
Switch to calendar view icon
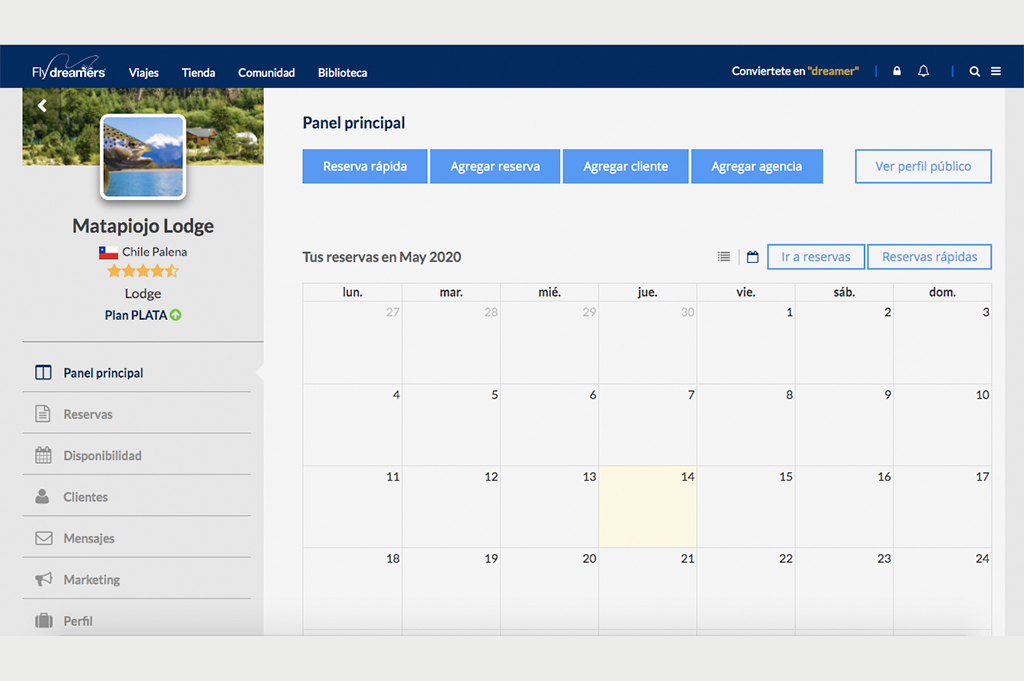pos(753,257)
